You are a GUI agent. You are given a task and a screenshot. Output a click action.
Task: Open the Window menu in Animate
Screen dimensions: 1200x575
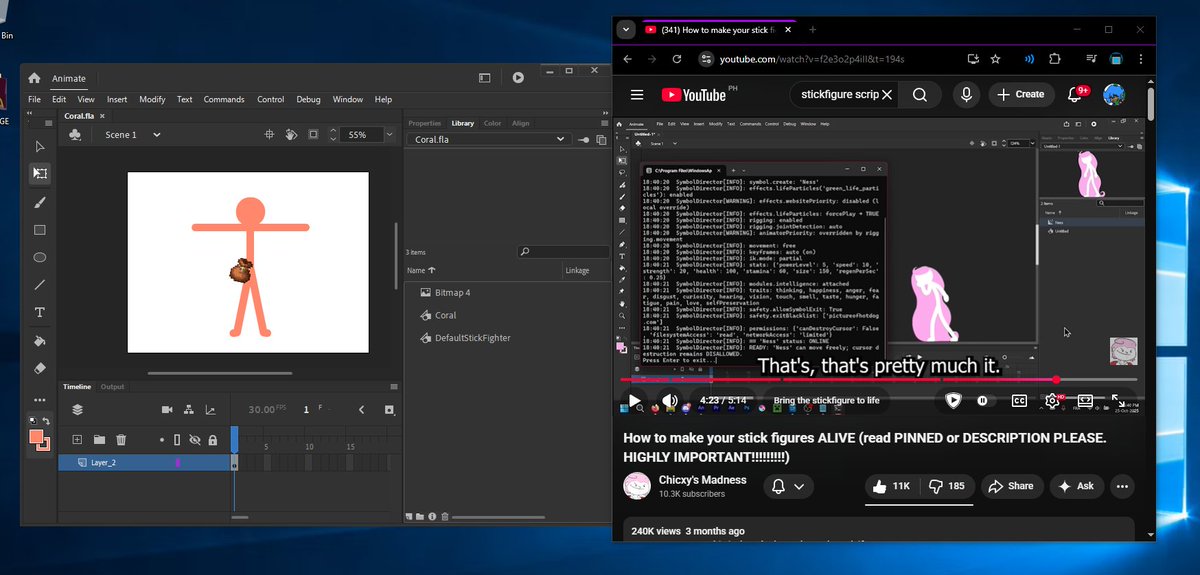[348, 100]
